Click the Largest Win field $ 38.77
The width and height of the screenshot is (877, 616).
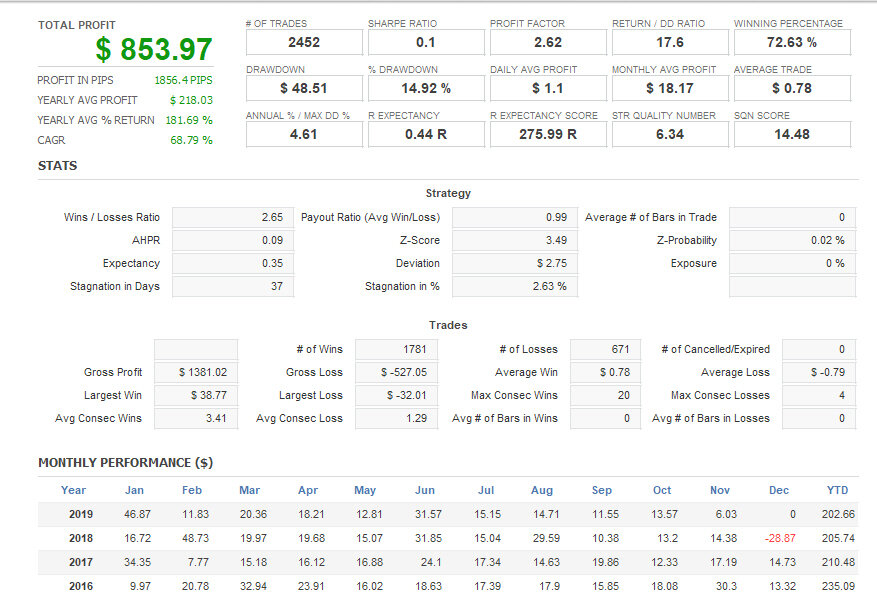click(x=196, y=395)
